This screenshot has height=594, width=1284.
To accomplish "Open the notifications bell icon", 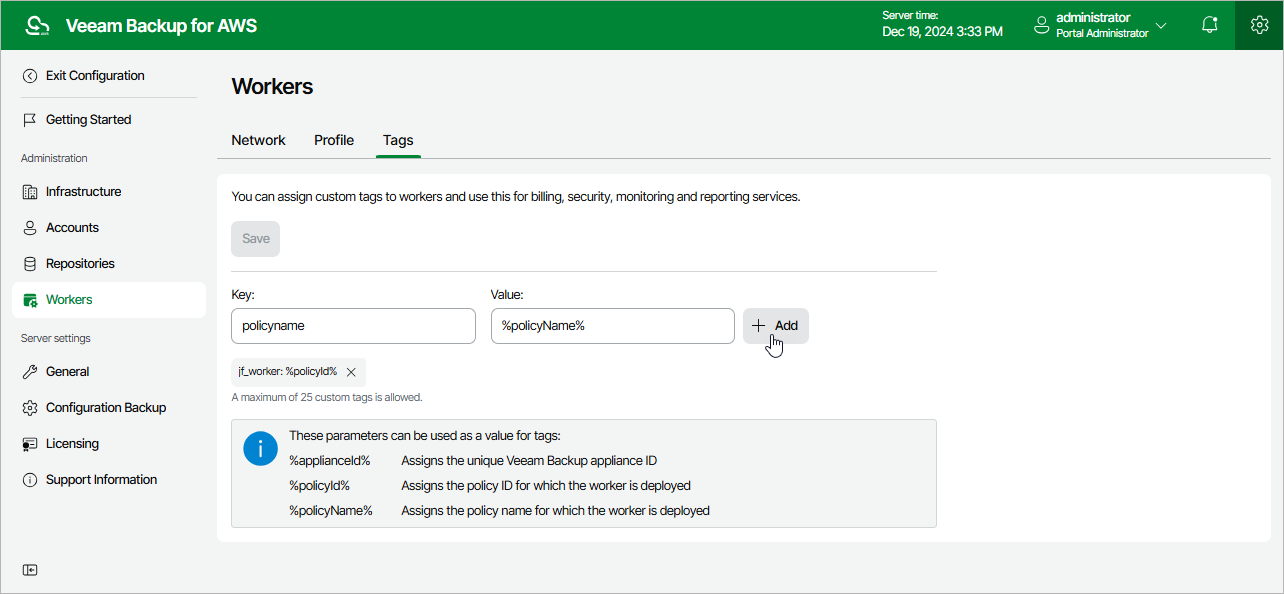I will coord(1210,25).
